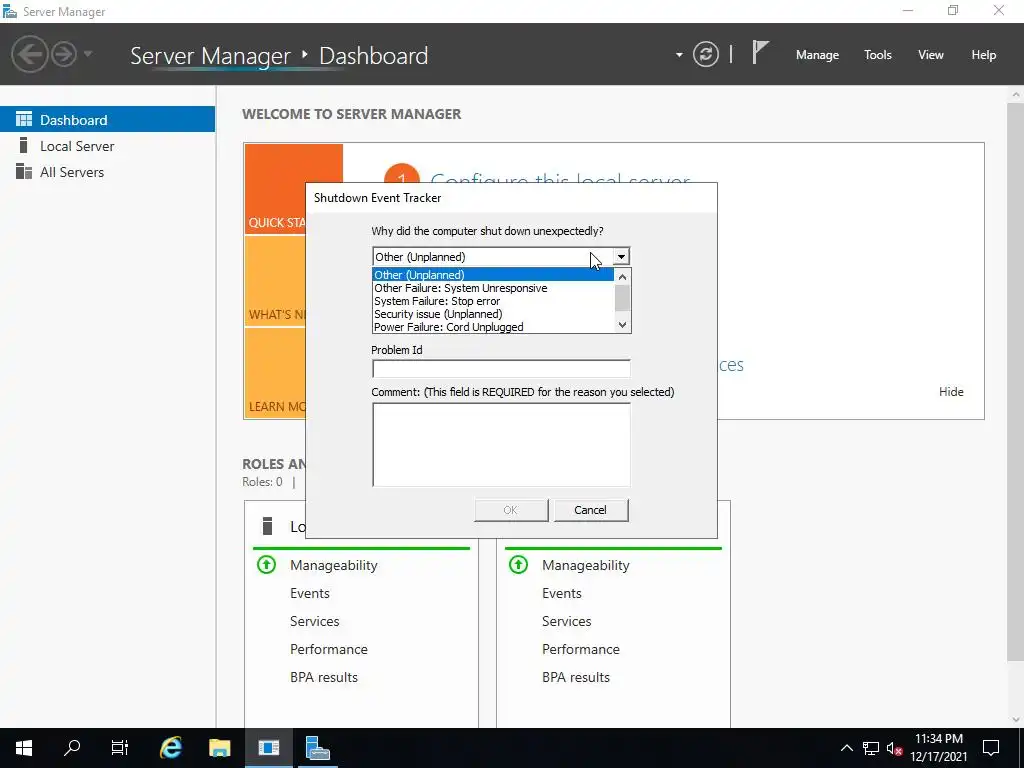1024x768 pixels.
Task: Click the network tray icon
Action: click(871, 748)
